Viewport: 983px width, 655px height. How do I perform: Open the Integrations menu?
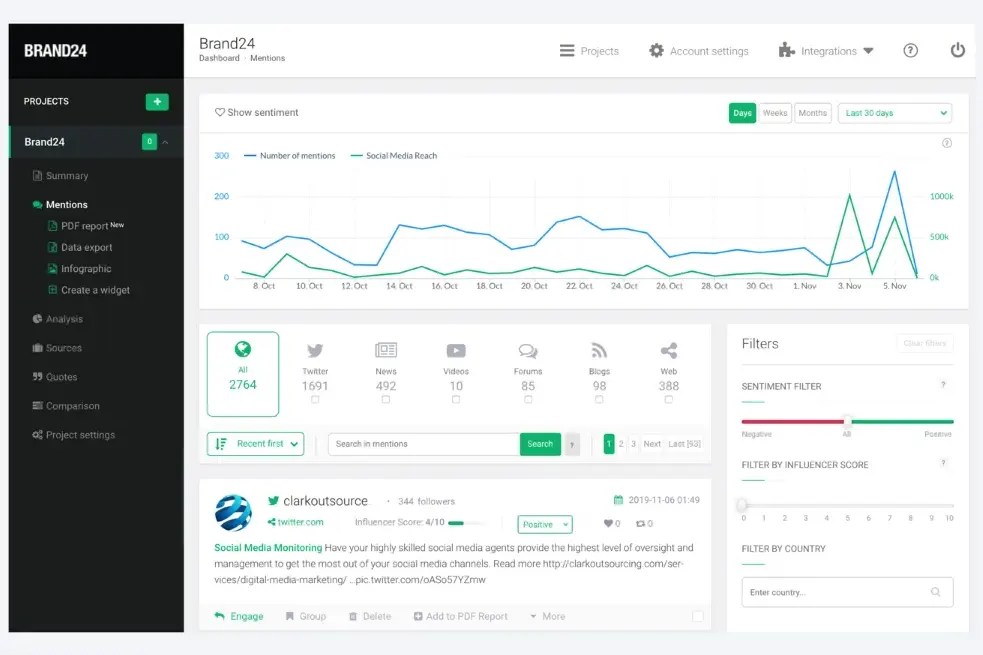[826, 51]
